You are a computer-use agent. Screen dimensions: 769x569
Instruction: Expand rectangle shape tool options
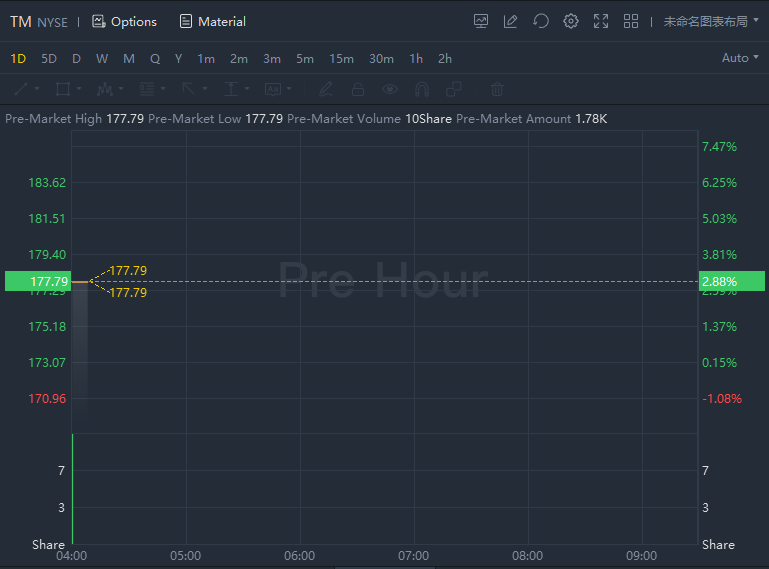[x=79, y=89]
